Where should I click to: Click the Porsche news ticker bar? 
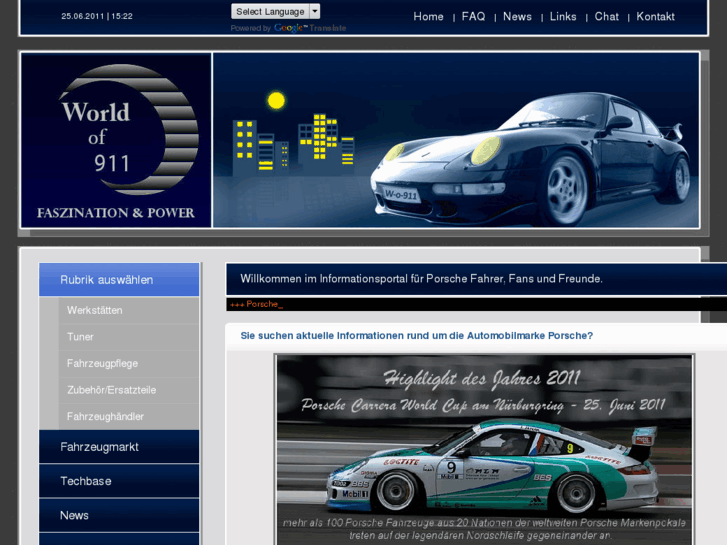[x=476, y=304]
